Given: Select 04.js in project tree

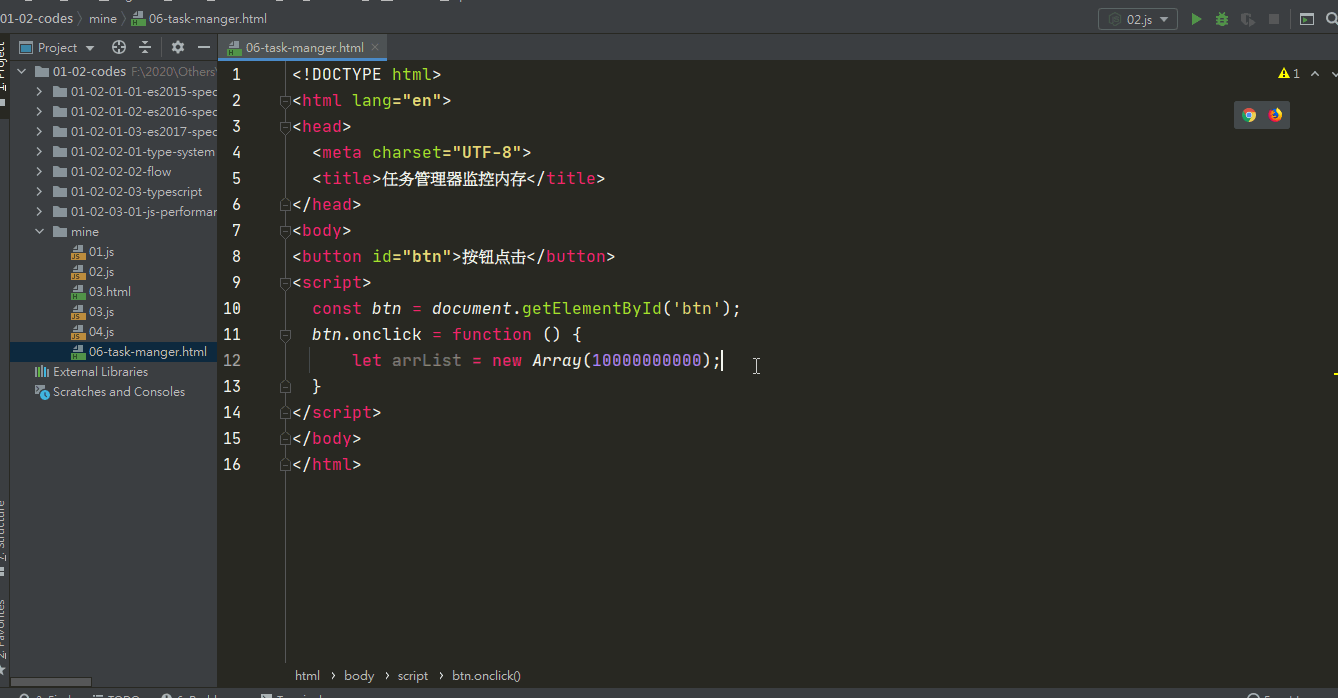Looking at the screenshot, I should (101, 331).
